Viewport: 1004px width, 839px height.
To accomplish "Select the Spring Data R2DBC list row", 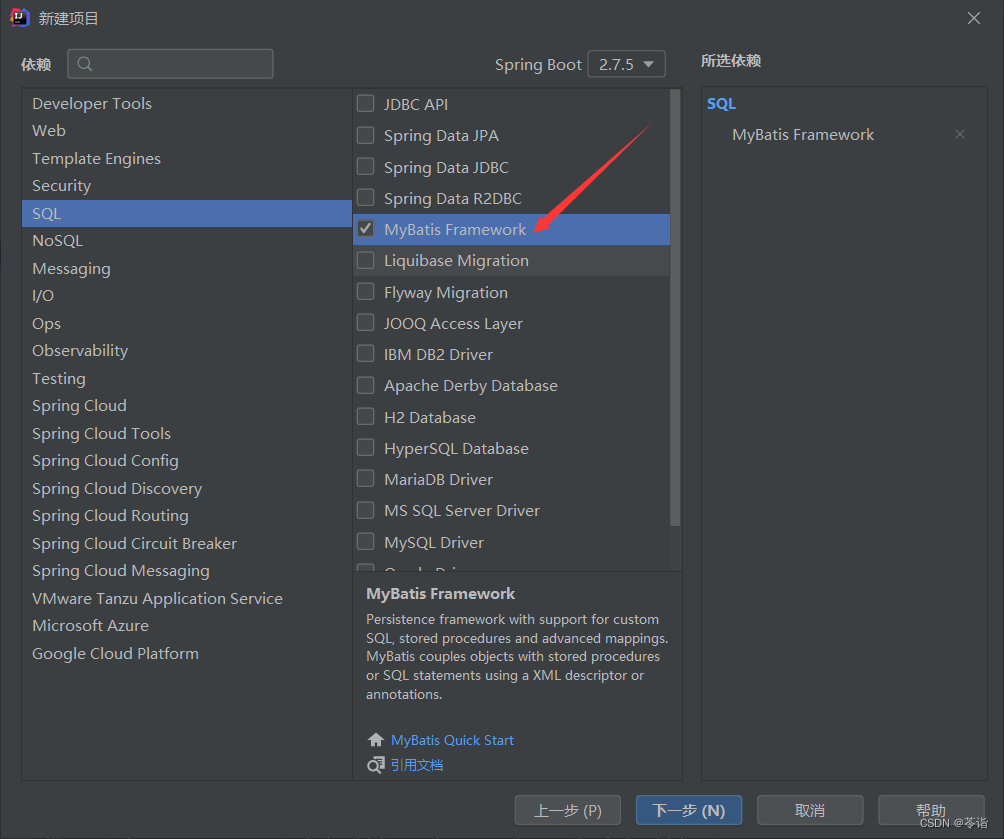I will coord(511,198).
